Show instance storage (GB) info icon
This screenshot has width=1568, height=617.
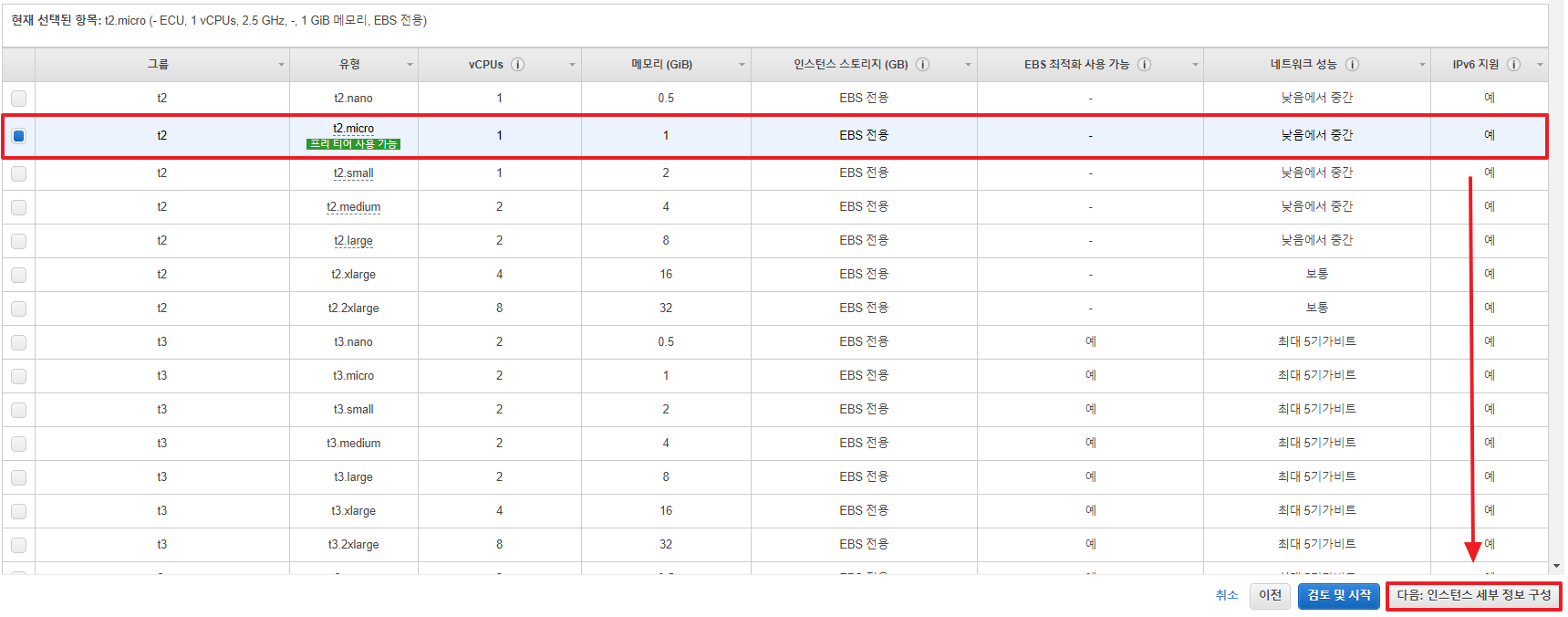coord(922,65)
